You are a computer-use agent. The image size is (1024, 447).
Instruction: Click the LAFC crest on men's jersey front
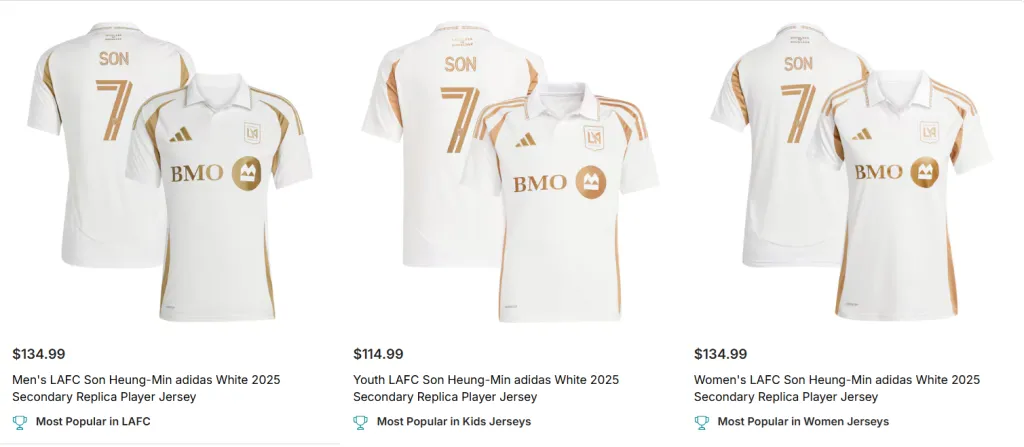tap(254, 131)
